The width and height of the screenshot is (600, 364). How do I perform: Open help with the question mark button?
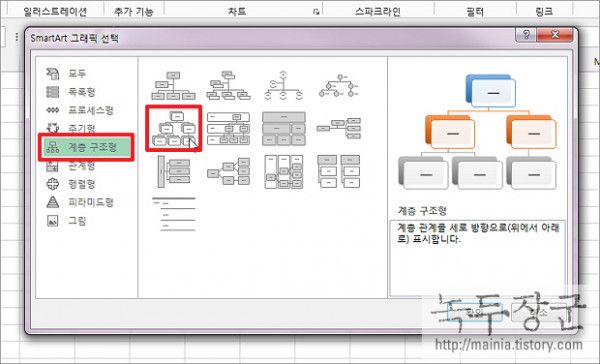(526, 35)
